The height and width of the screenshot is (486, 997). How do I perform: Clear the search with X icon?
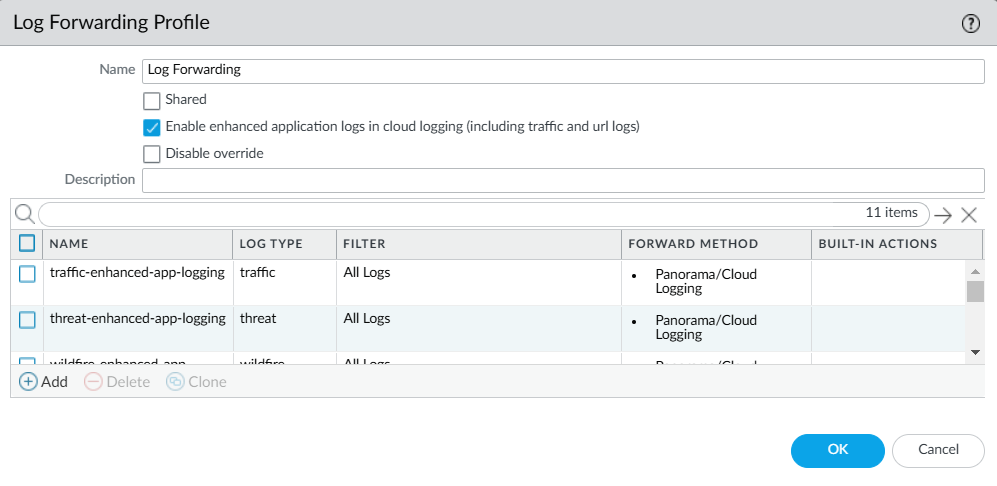[x=968, y=214]
